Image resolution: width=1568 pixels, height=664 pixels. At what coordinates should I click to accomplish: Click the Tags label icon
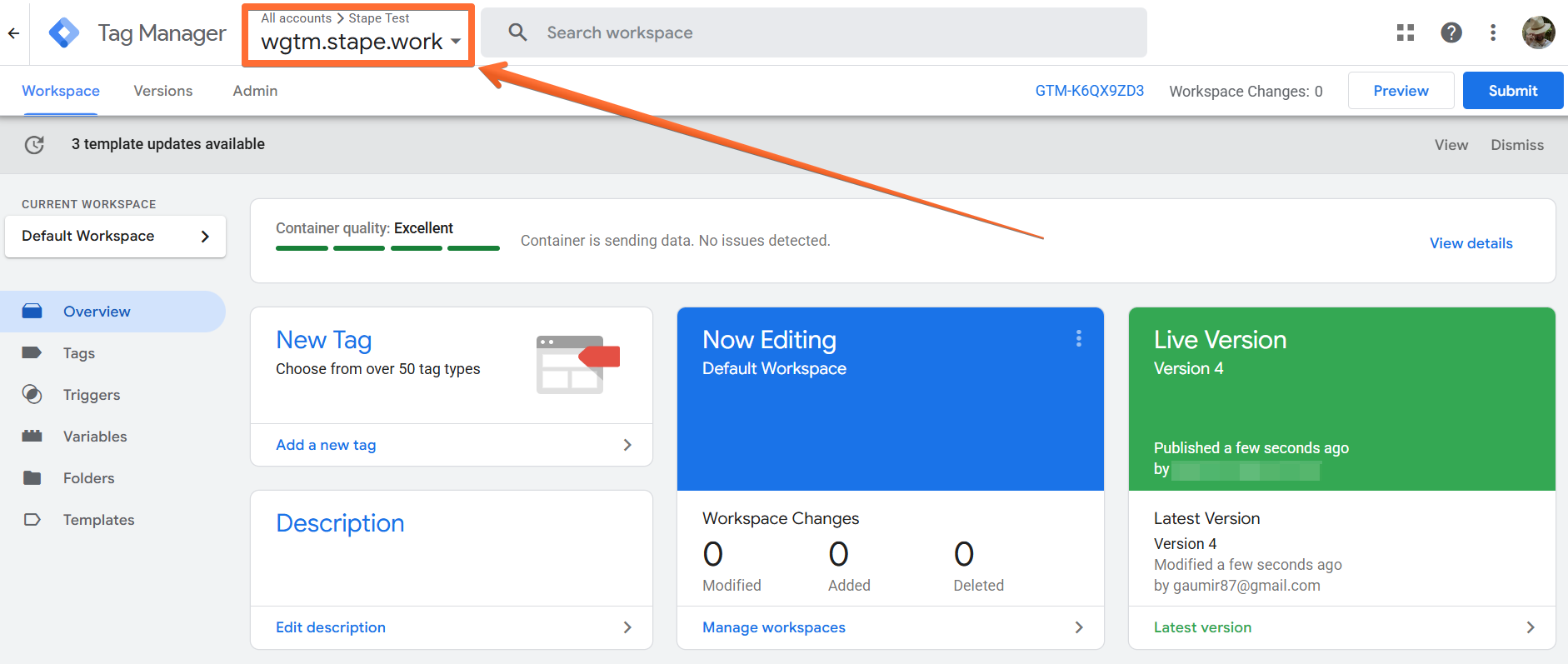[x=32, y=352]
